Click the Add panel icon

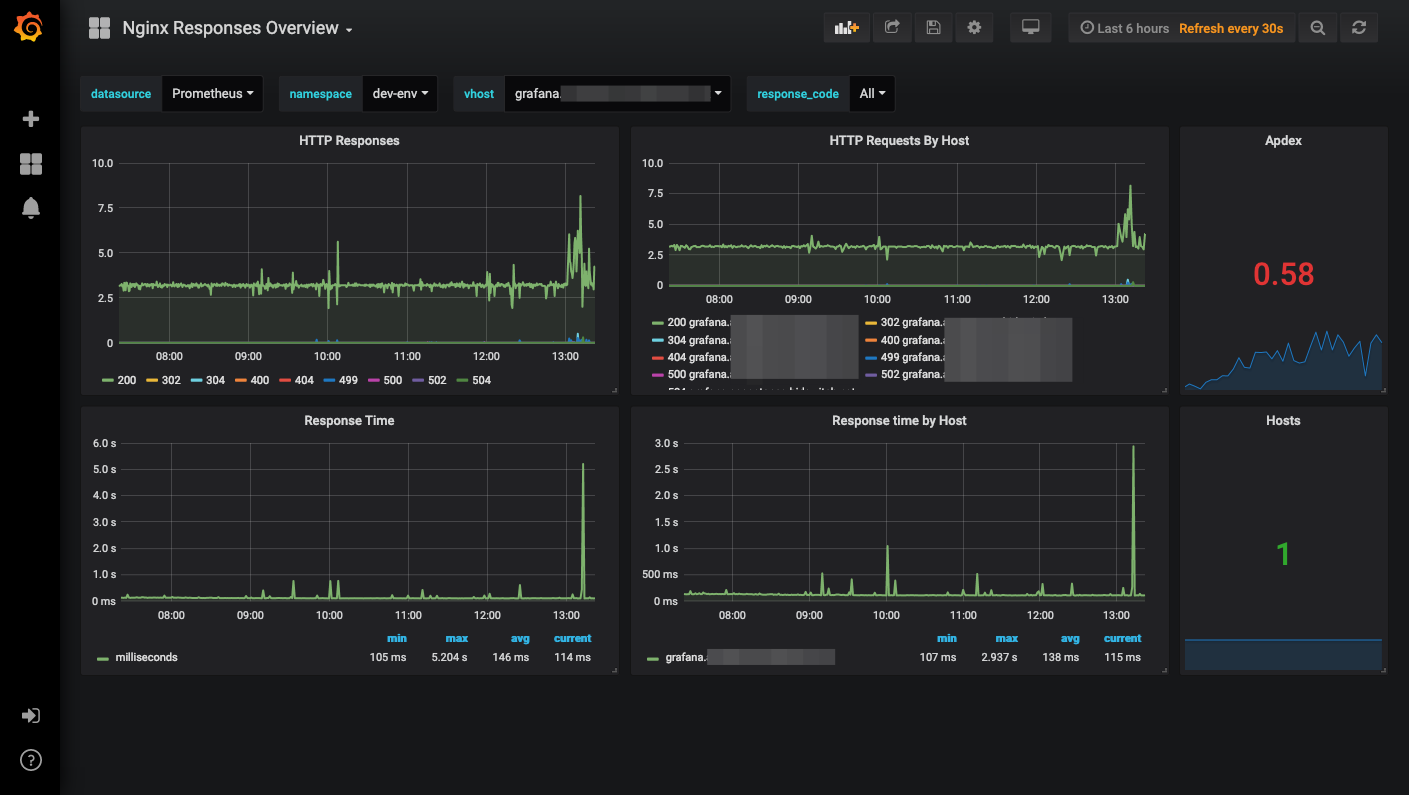tap(846, 28)
